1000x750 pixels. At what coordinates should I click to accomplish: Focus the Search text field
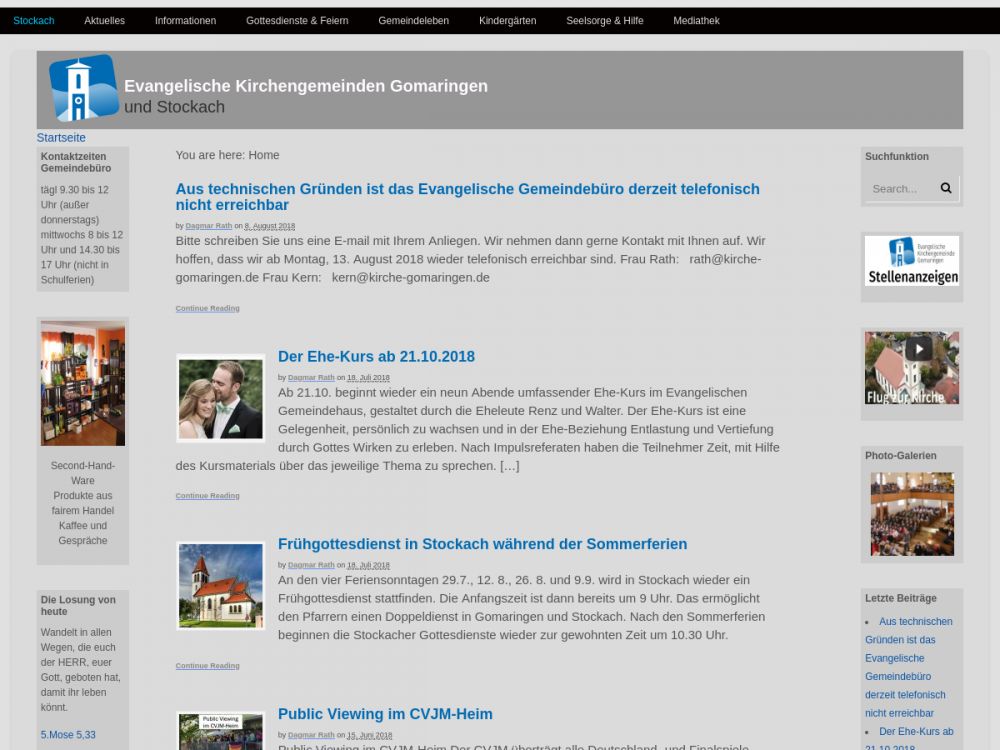(899, 188)
